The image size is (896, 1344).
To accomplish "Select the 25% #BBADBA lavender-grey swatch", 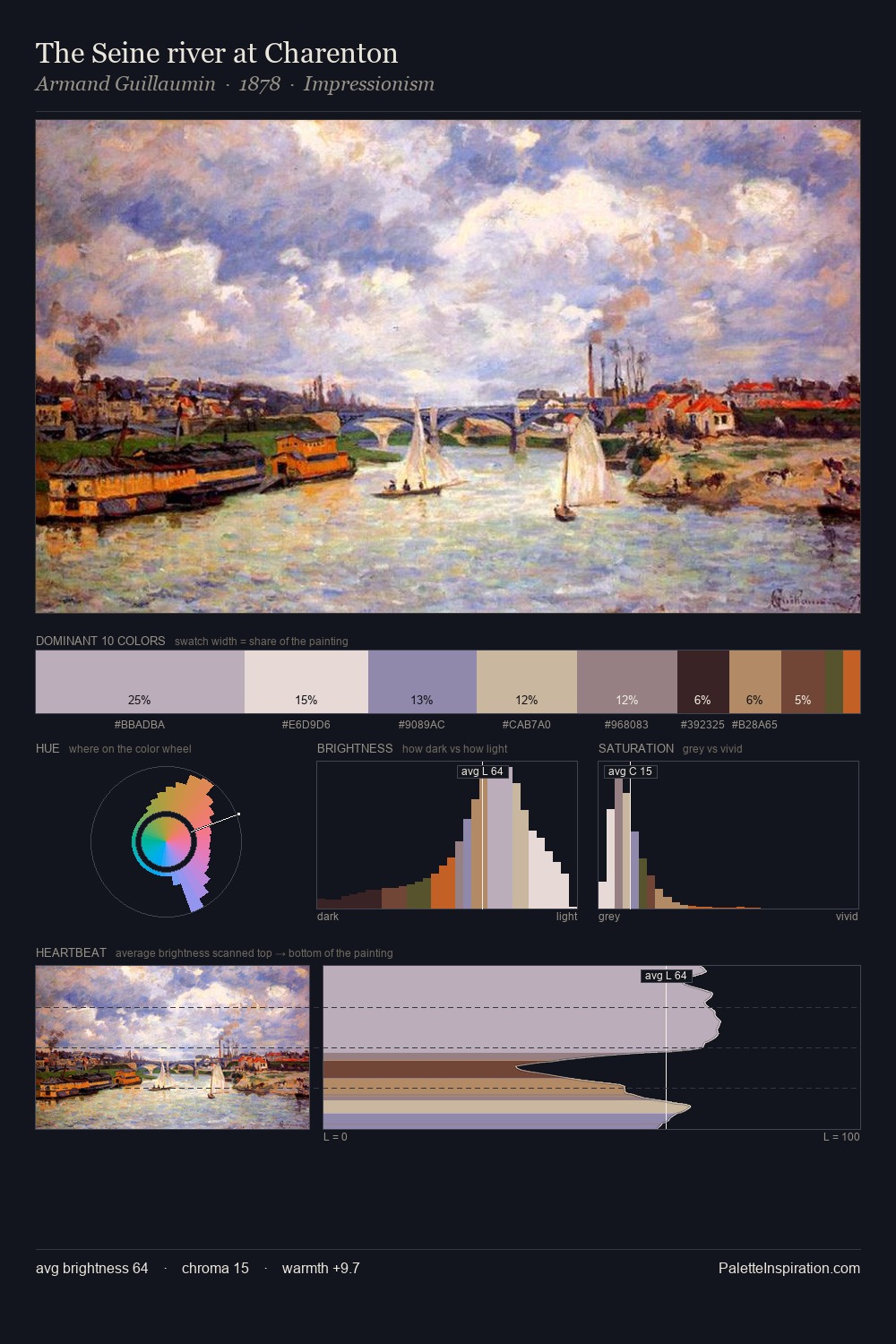I will [140, 682].
